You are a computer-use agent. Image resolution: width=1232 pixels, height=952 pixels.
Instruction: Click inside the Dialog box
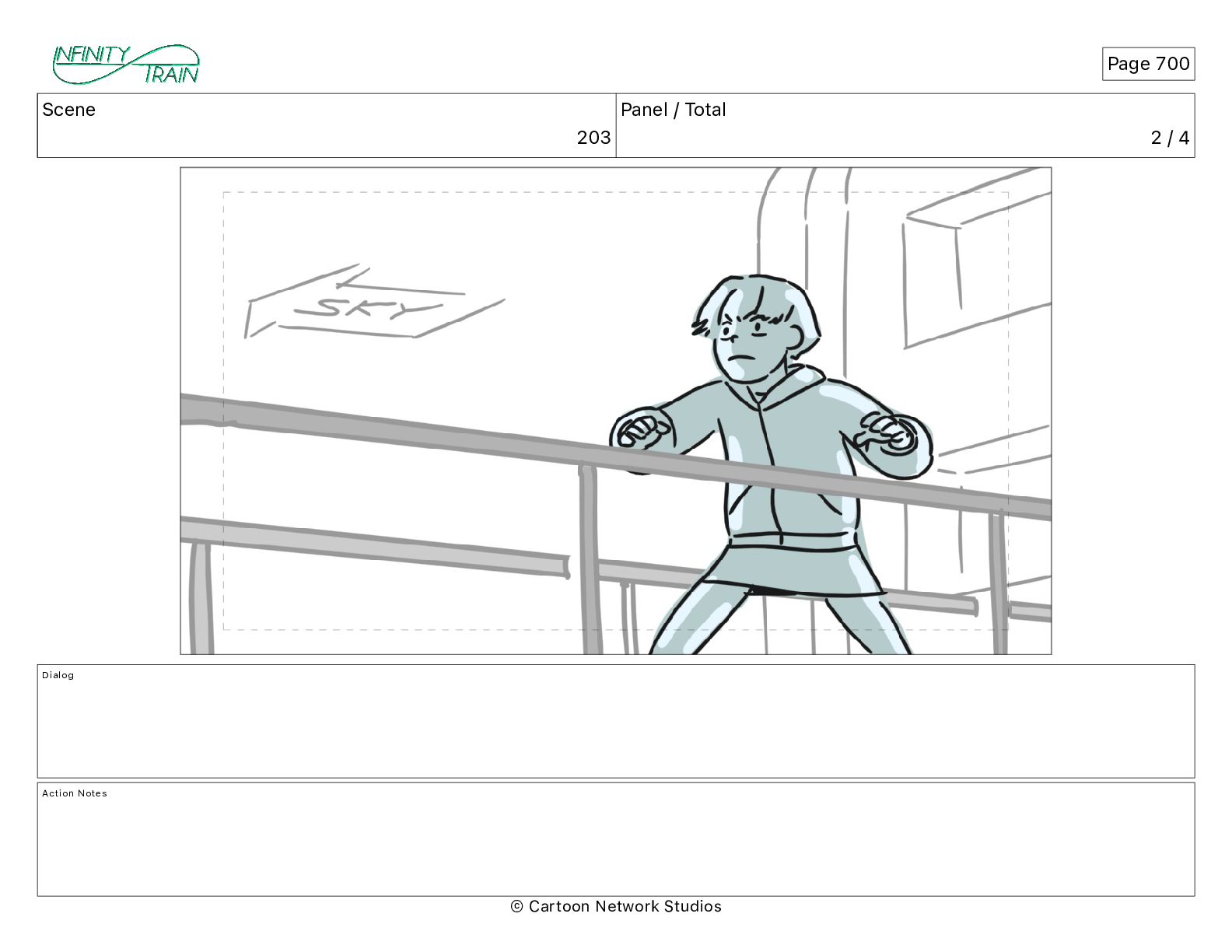pos(616,721)
